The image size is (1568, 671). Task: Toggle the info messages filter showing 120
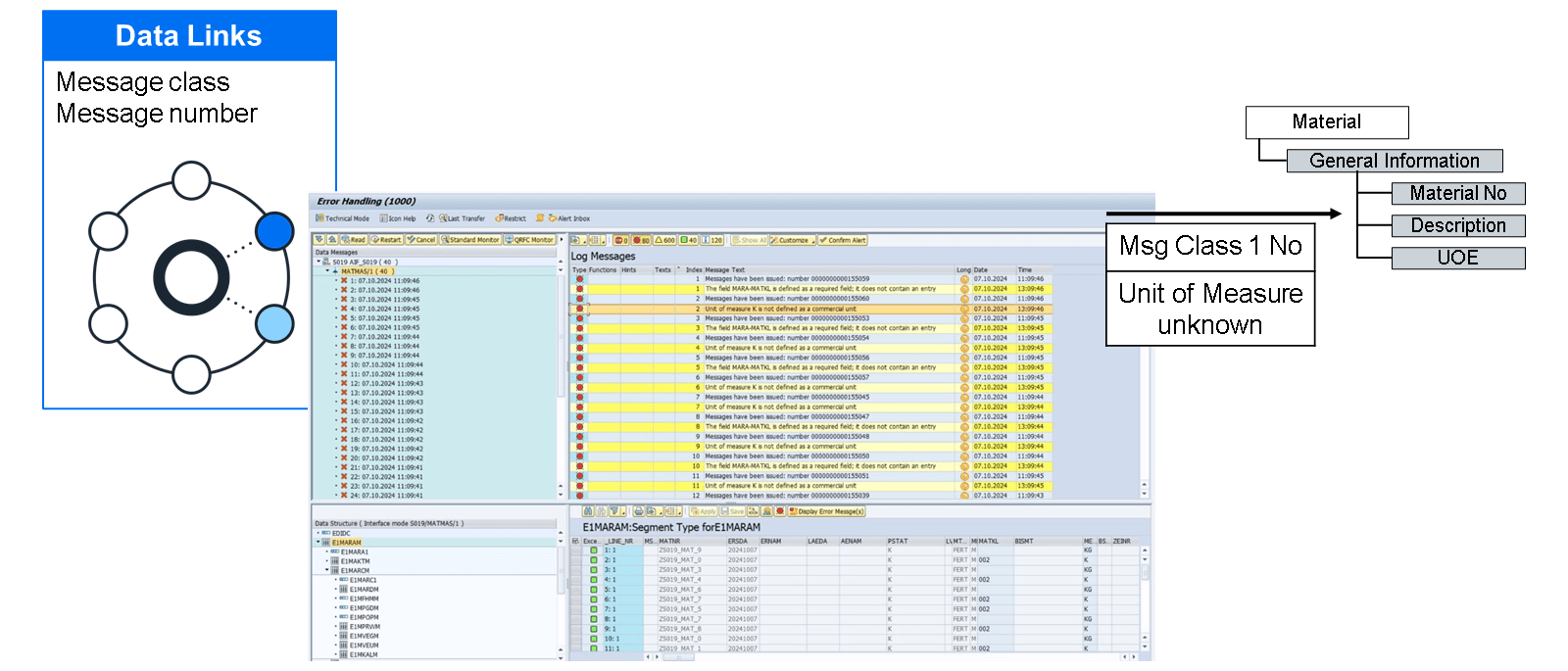[x=712, y=240]
